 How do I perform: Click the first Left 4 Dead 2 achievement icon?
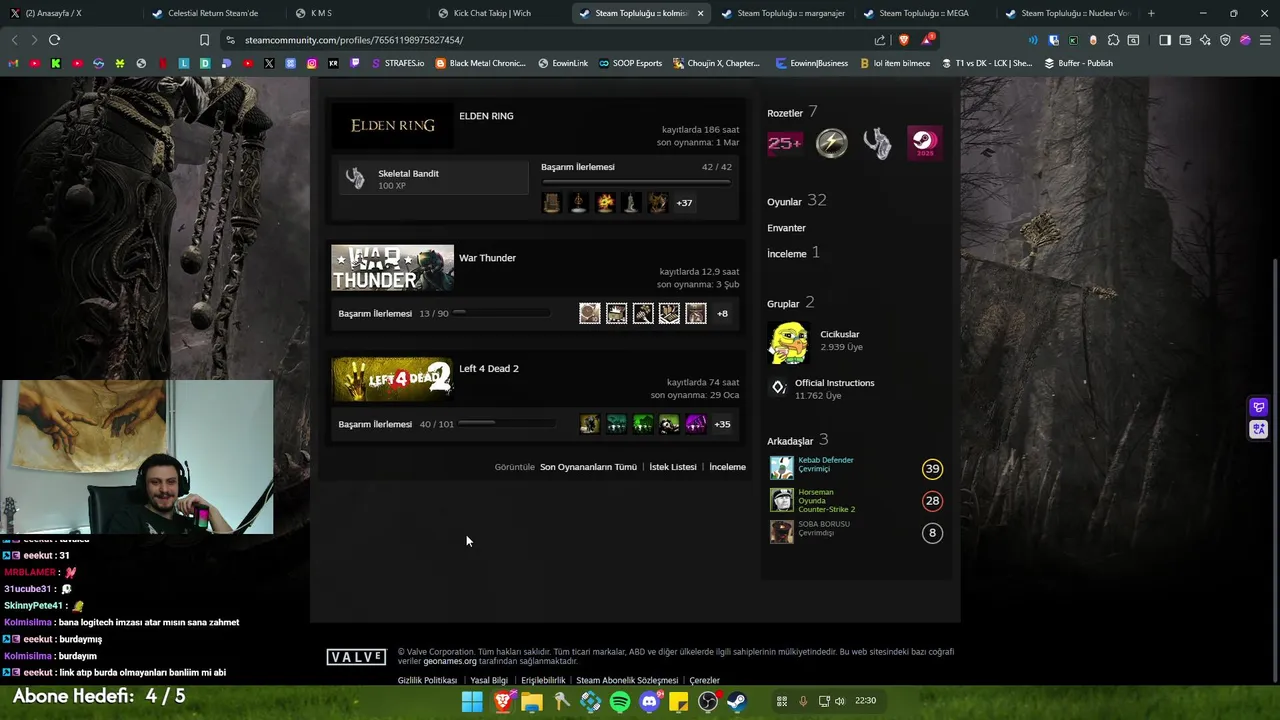590,424
